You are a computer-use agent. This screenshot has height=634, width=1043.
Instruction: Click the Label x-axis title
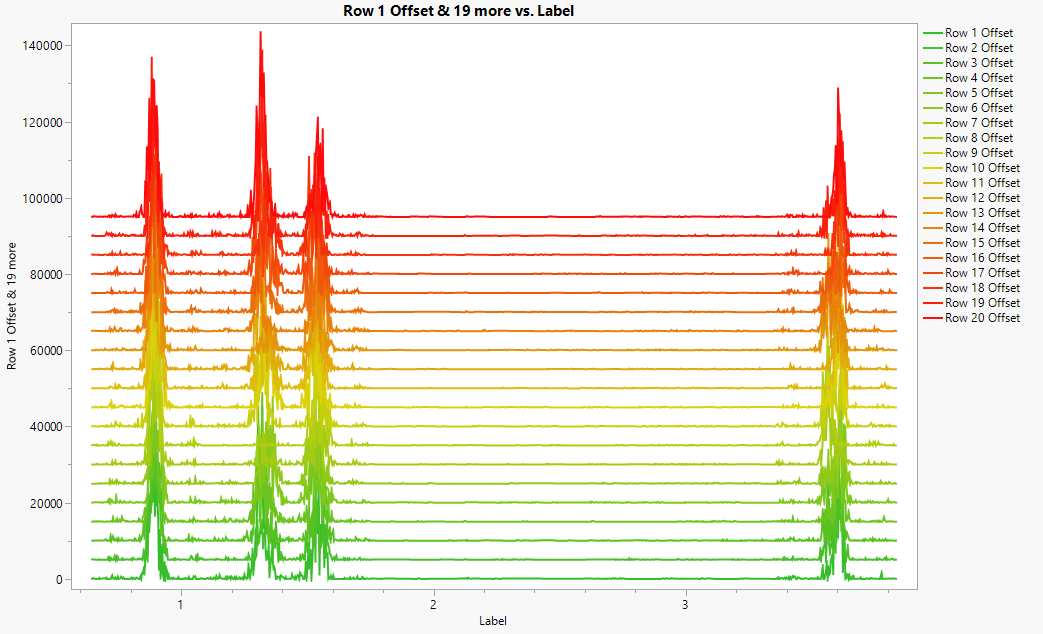(x=493, y=621)
